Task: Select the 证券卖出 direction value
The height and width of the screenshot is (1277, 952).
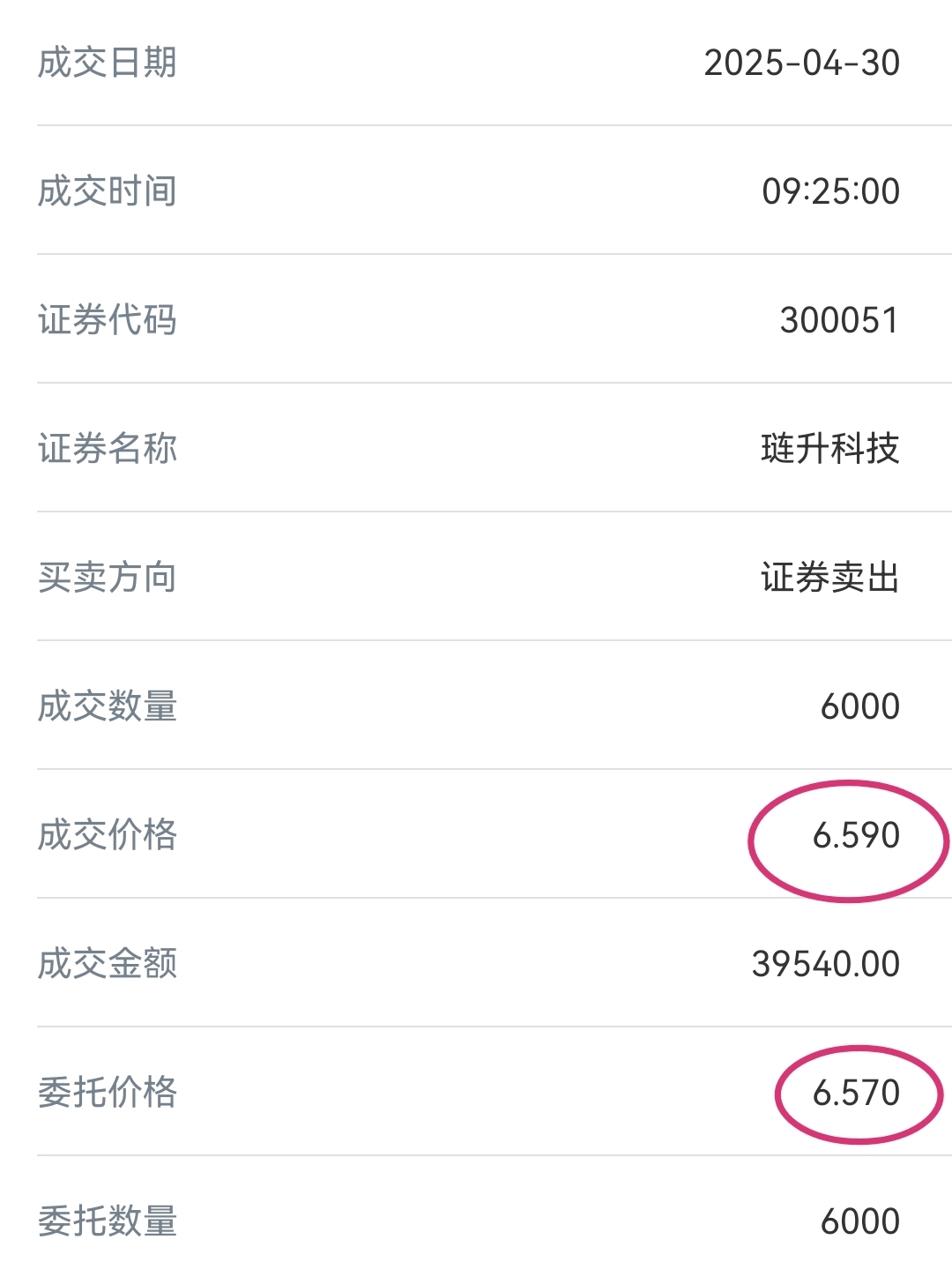Action: [x=830, y=578]
